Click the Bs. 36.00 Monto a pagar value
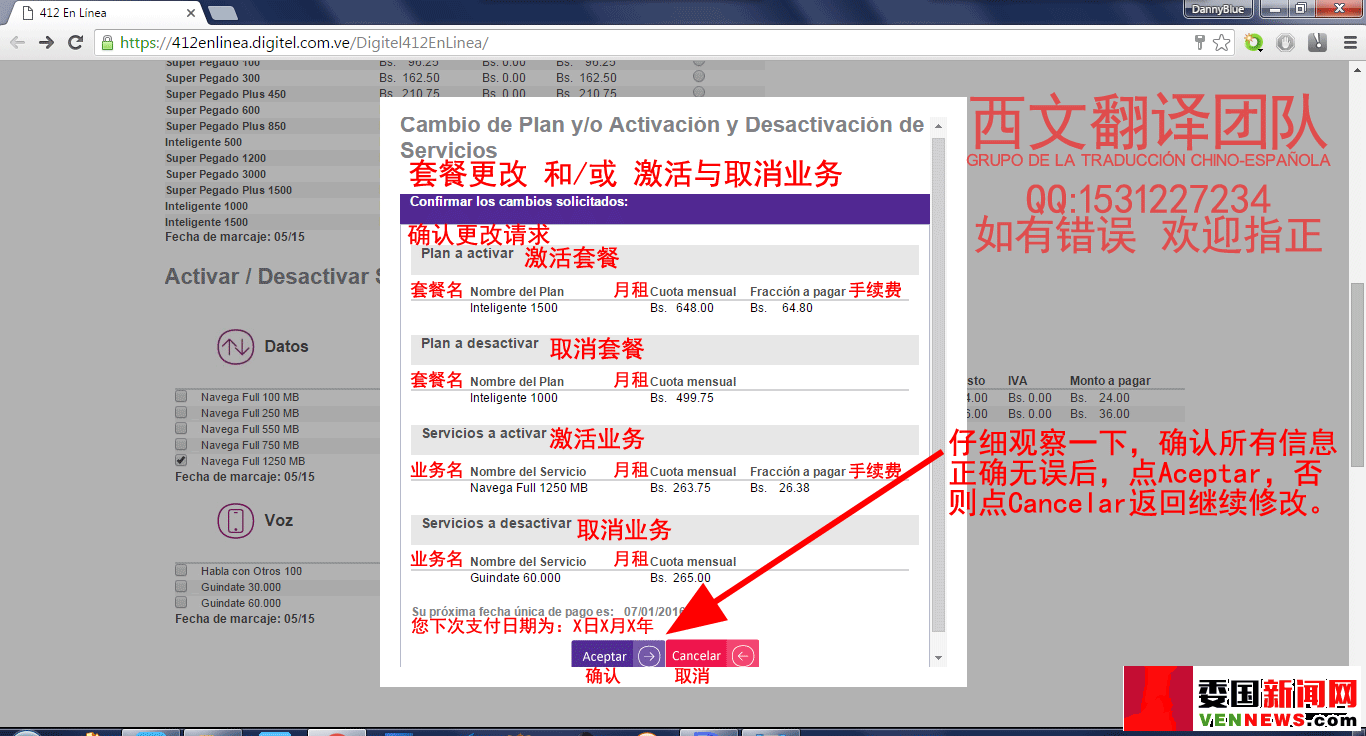Screen dimensions: 1366x736 pos(1100,413)
